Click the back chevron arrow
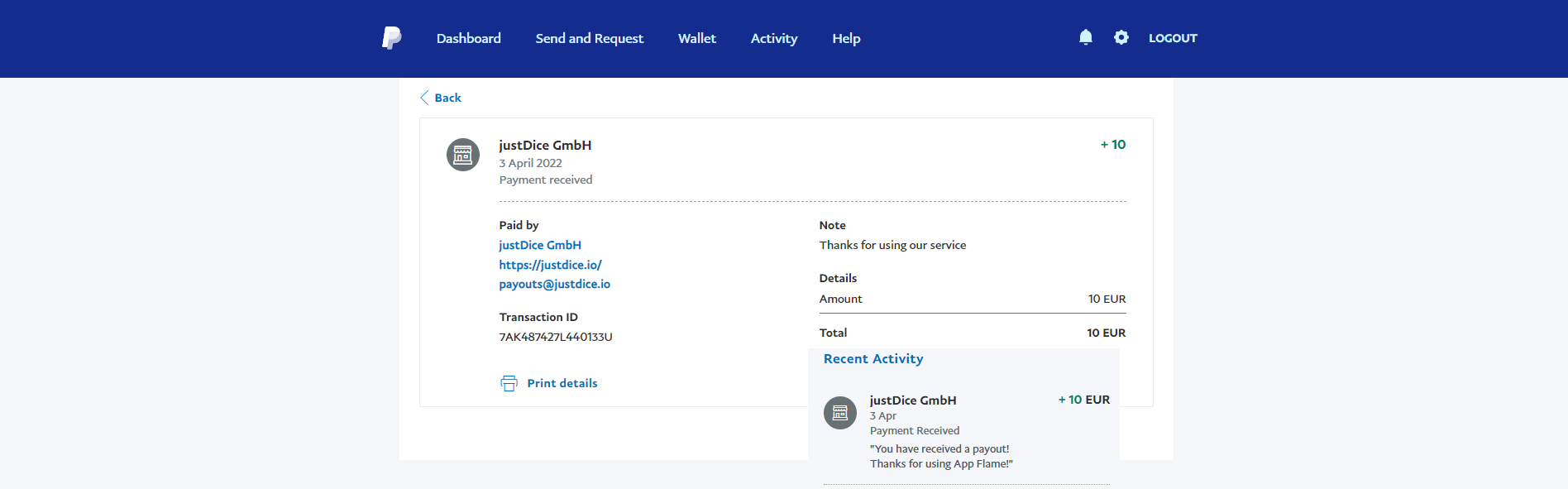 (424, 98)
